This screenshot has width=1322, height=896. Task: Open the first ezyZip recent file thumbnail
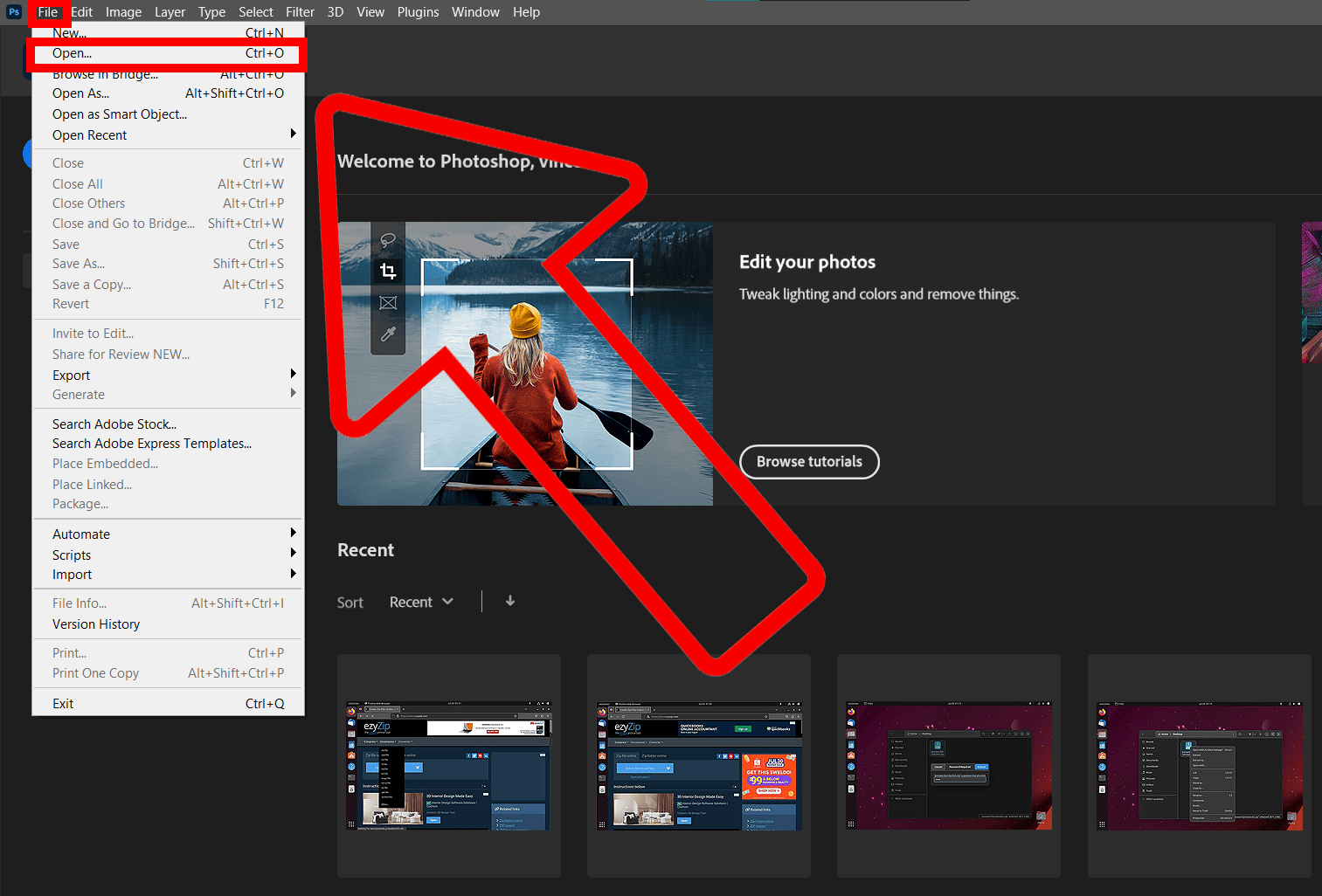point(448,765)
